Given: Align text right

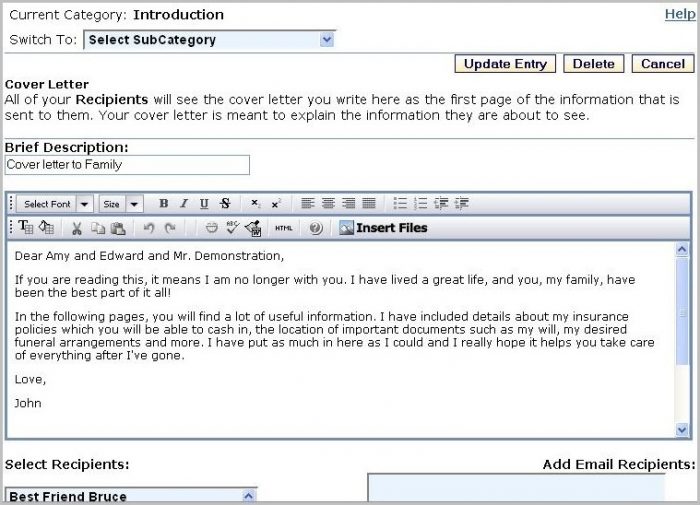Looking at the screenshot, I should pos(349,204).
